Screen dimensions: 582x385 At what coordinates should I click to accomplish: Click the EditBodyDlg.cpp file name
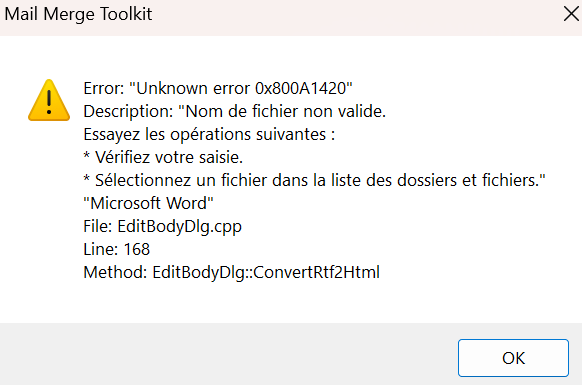tap(180, 226)
